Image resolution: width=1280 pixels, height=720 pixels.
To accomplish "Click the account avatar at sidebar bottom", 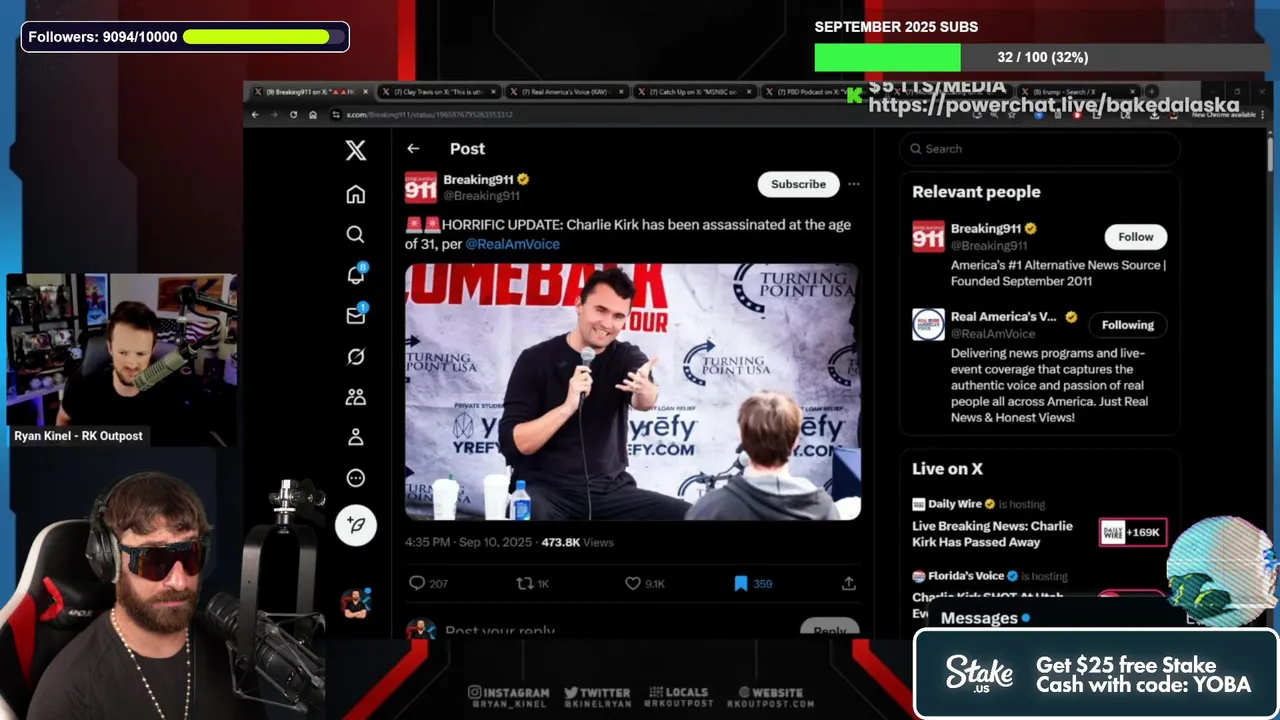I will point(355,603).
